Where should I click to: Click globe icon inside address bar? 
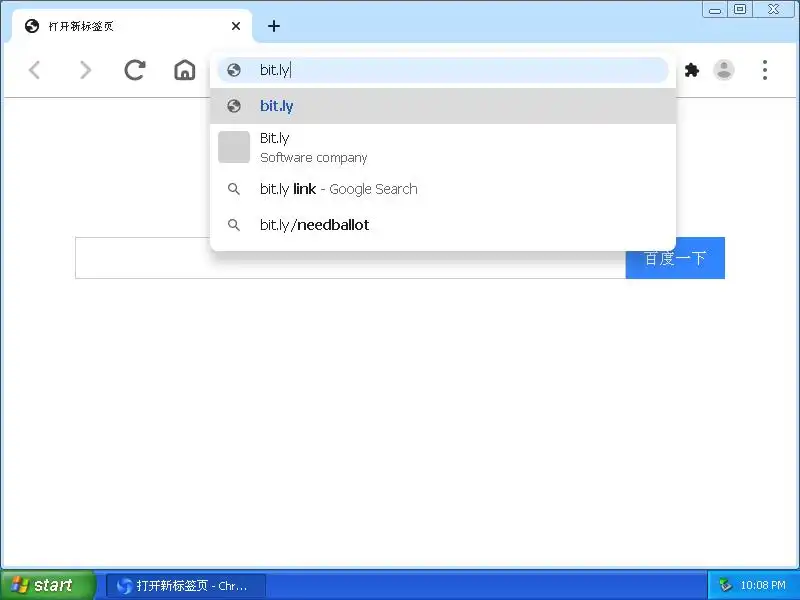click(x=234, y=70)
